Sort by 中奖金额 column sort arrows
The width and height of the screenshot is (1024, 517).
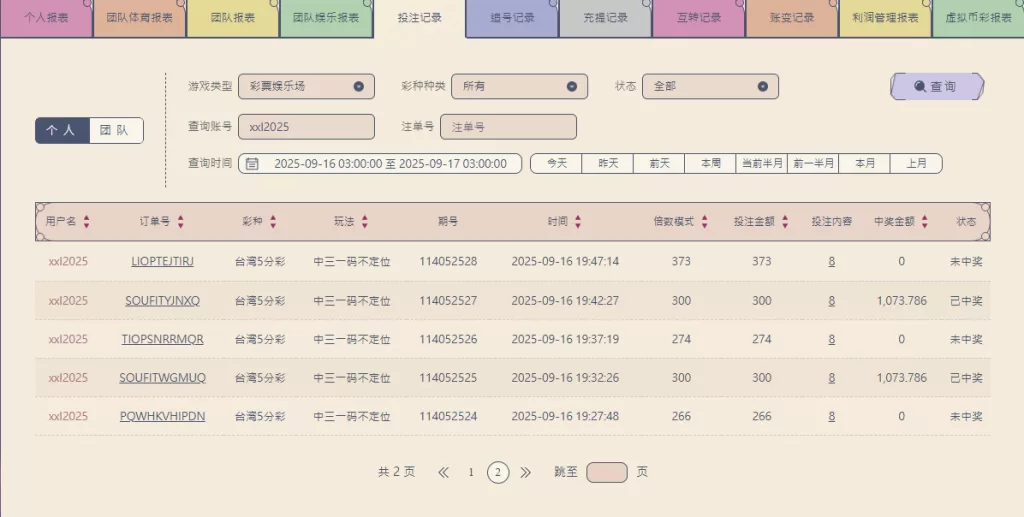click(925, 222)
